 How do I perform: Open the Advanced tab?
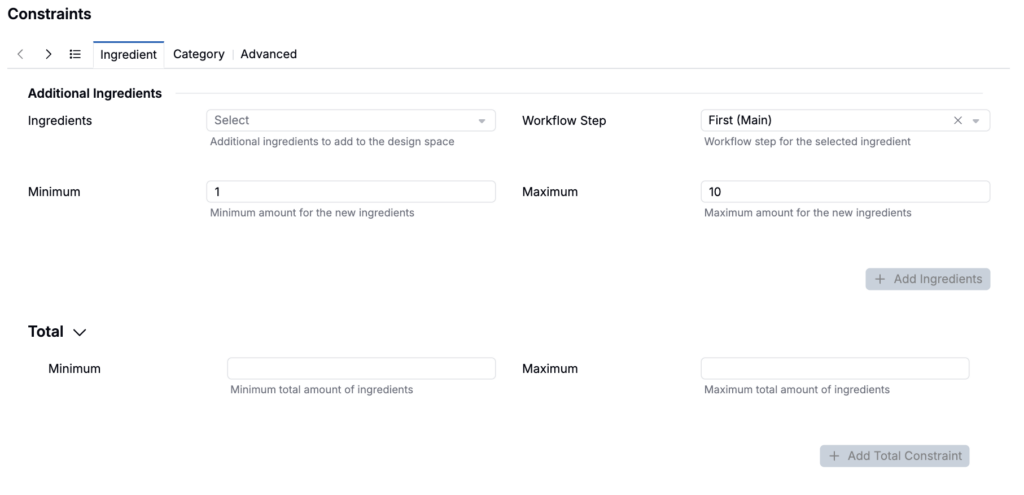268,54
